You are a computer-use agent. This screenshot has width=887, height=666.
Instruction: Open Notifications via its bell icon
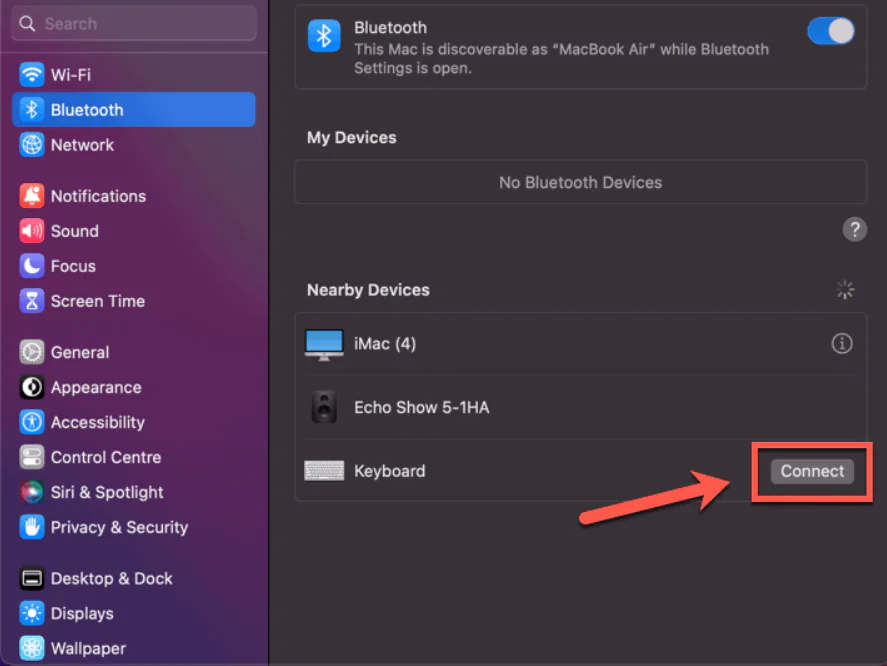[x=32, y=196]
